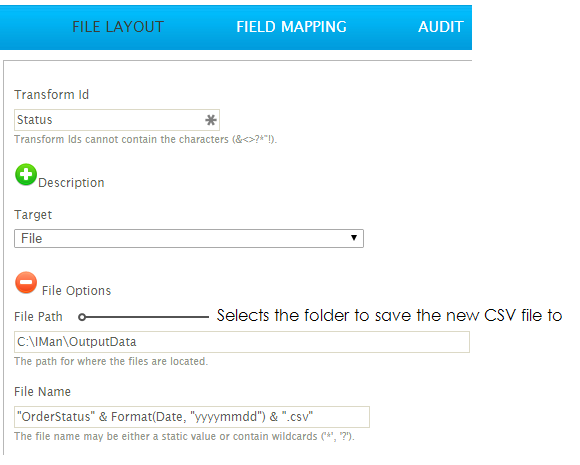This screenshot has width=580, height=465.
Task: Select the Target combo box showing File
Action: click(x=189, y=239)
